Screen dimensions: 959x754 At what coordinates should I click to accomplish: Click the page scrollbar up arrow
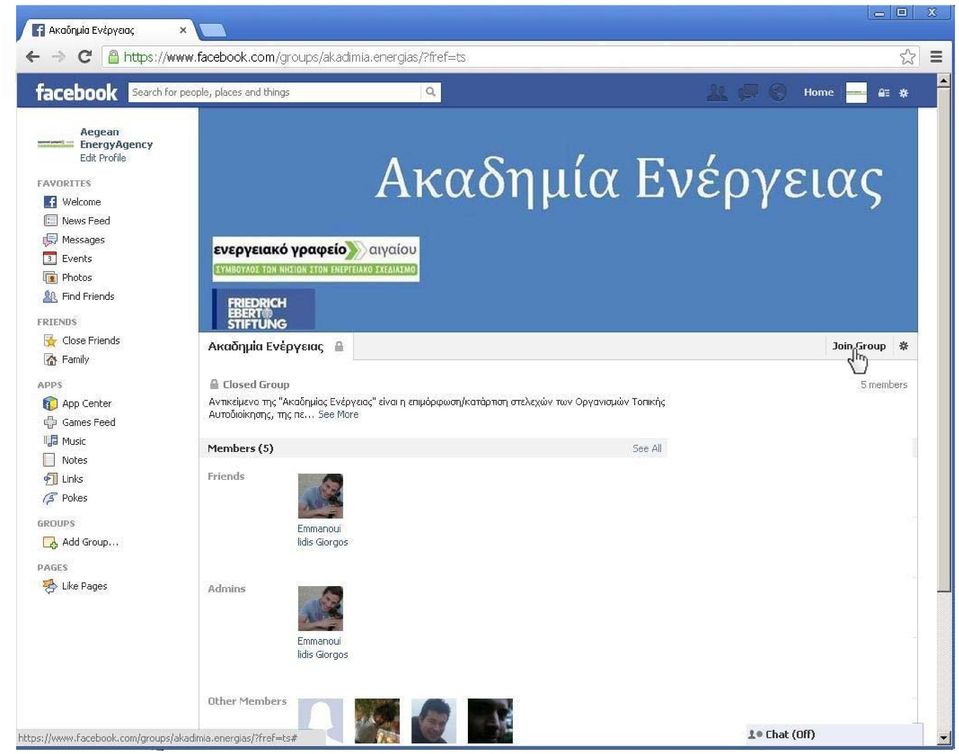[944, 81]
